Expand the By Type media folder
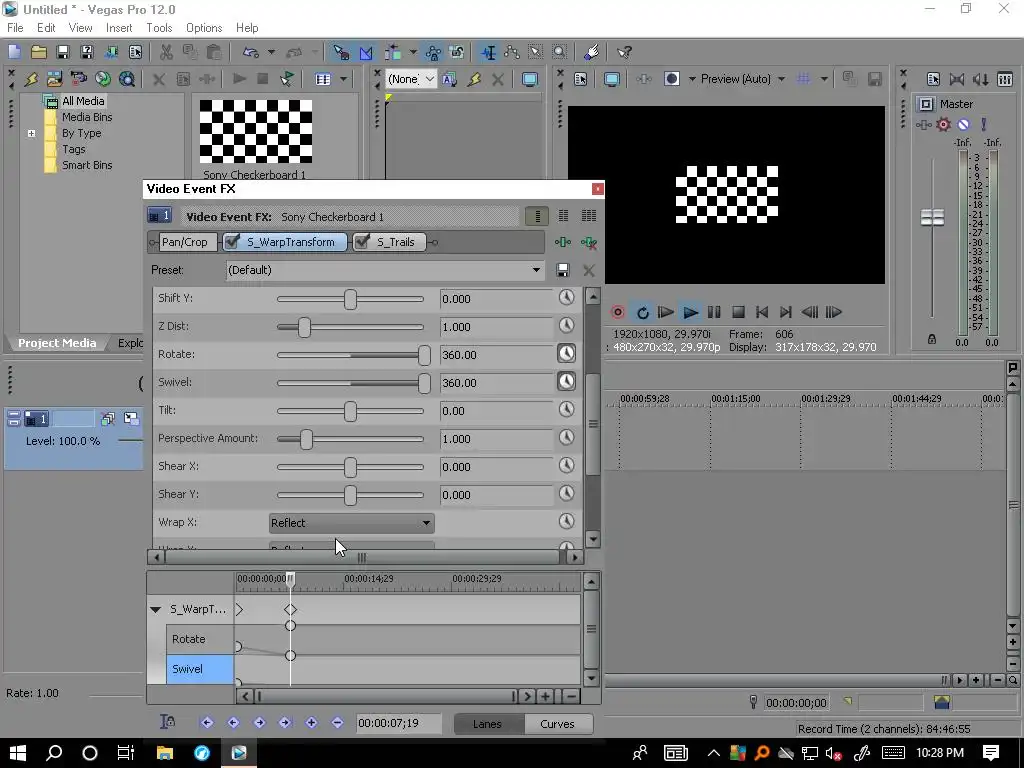 click(x=31, y=133)
